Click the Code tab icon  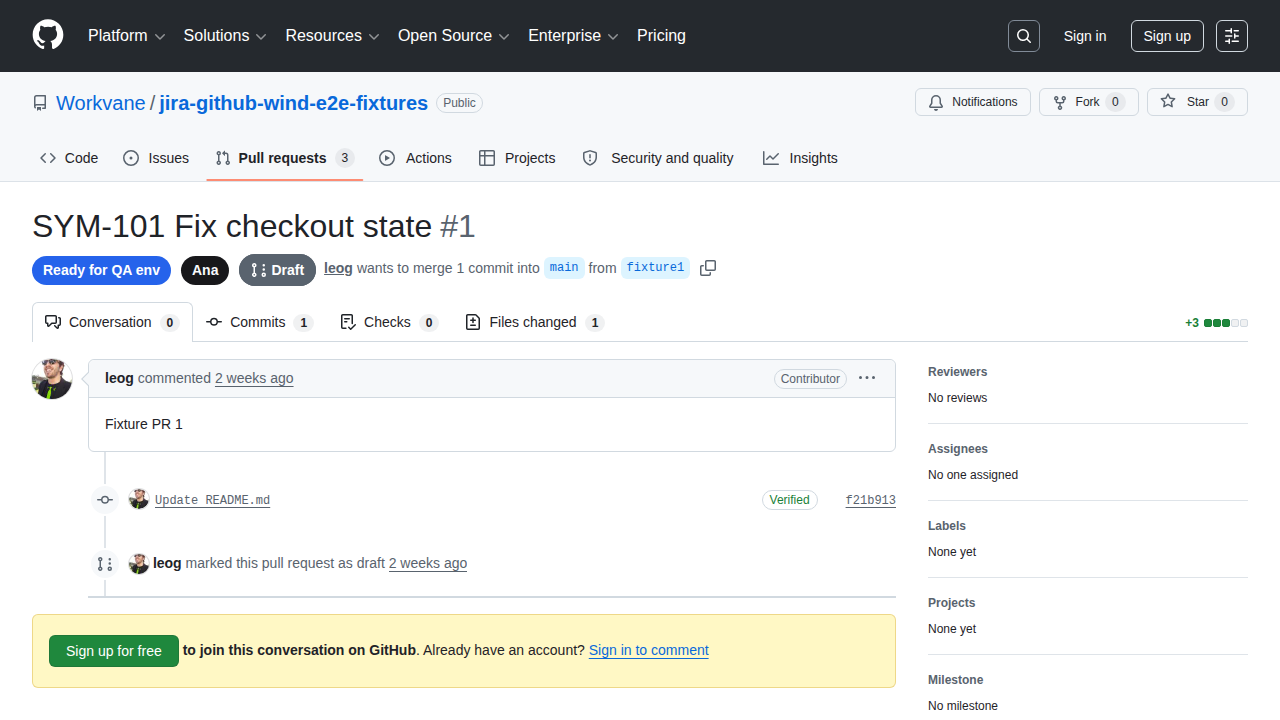point(48,158)
